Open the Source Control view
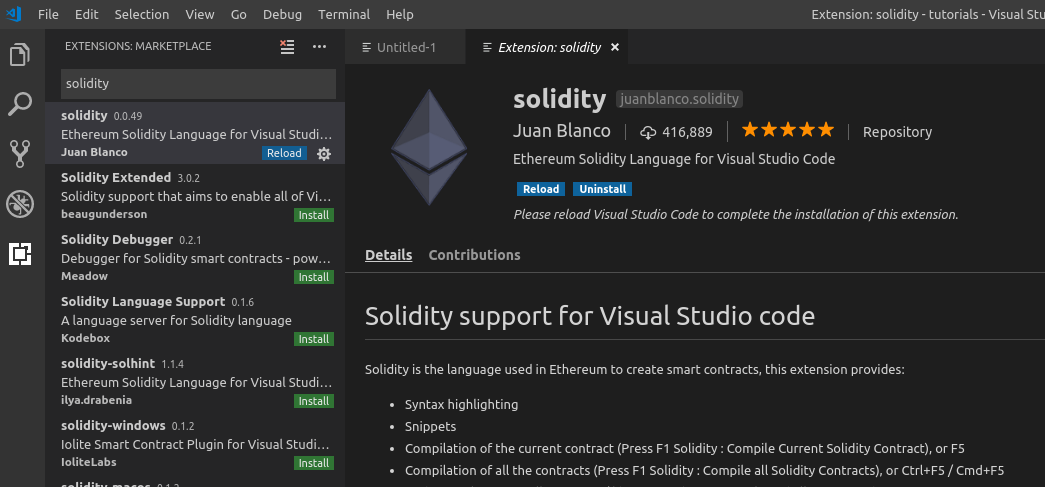1045x487 pixels. pos(20,153)
